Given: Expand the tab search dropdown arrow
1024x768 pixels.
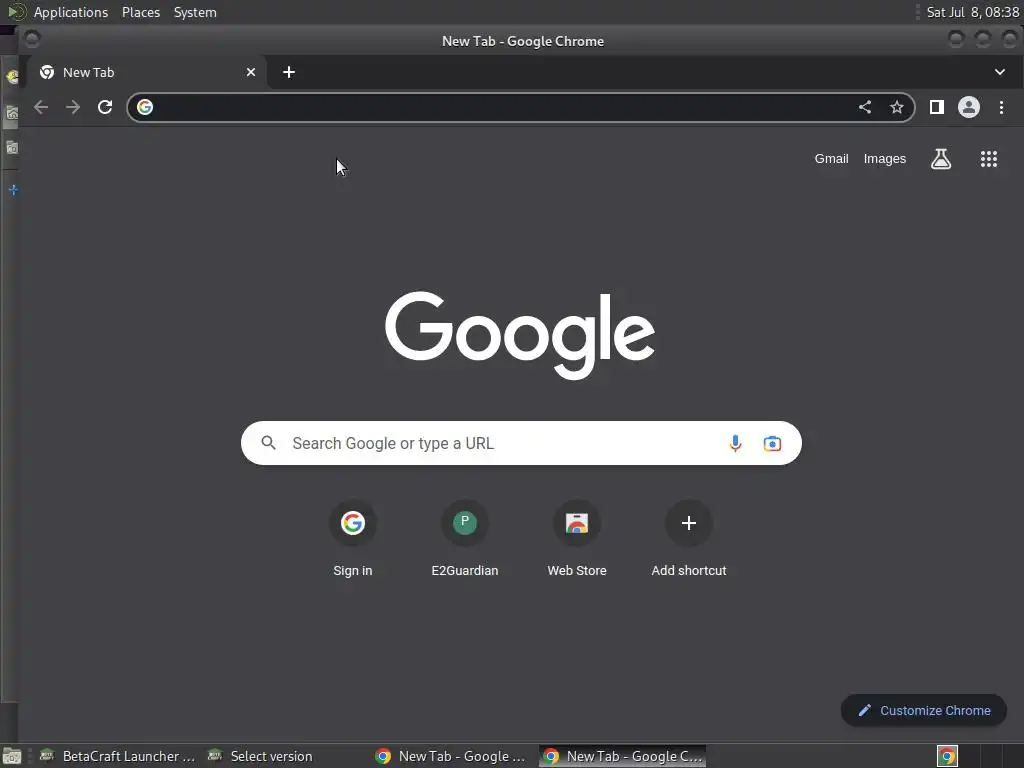Looking at the screenshot, I should pyautogui.click(x=1000, y=72).
